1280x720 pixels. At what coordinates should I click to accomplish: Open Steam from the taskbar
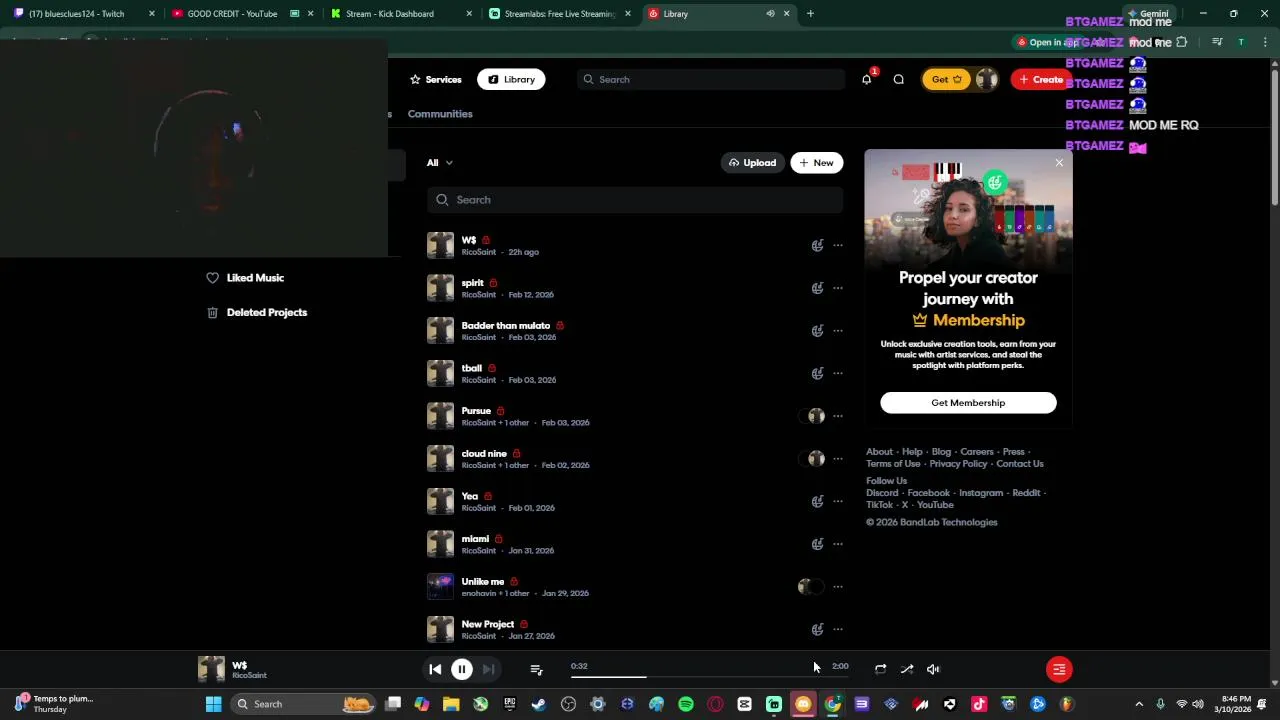pos(539,704)
